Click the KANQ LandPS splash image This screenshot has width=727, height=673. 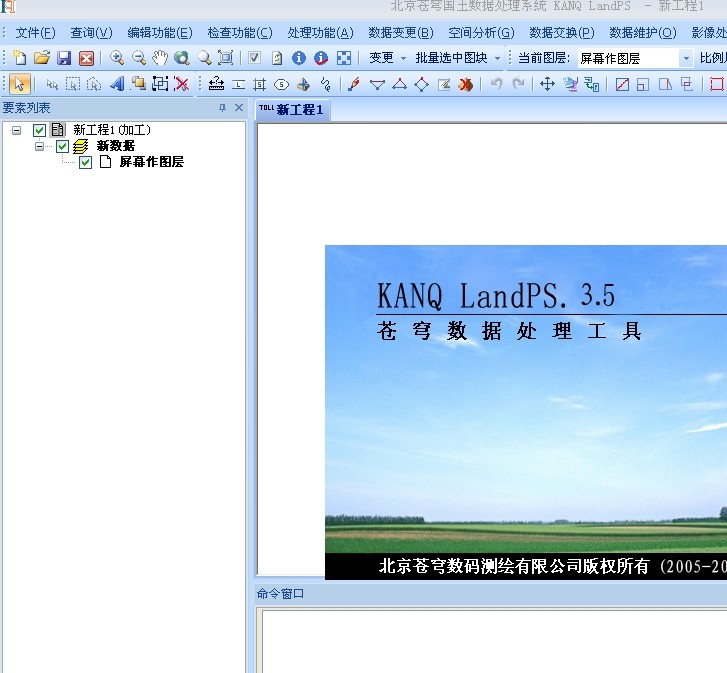[526, 413]
